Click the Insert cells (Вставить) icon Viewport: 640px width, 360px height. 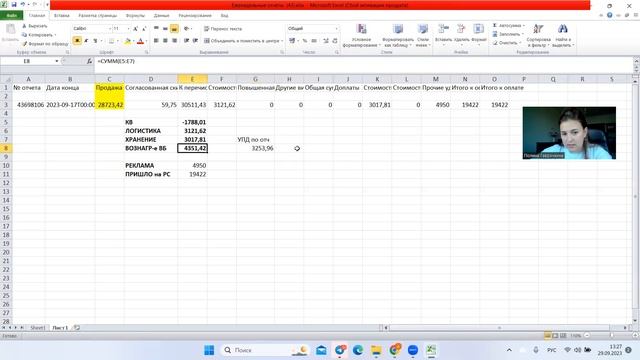point(443,29)
